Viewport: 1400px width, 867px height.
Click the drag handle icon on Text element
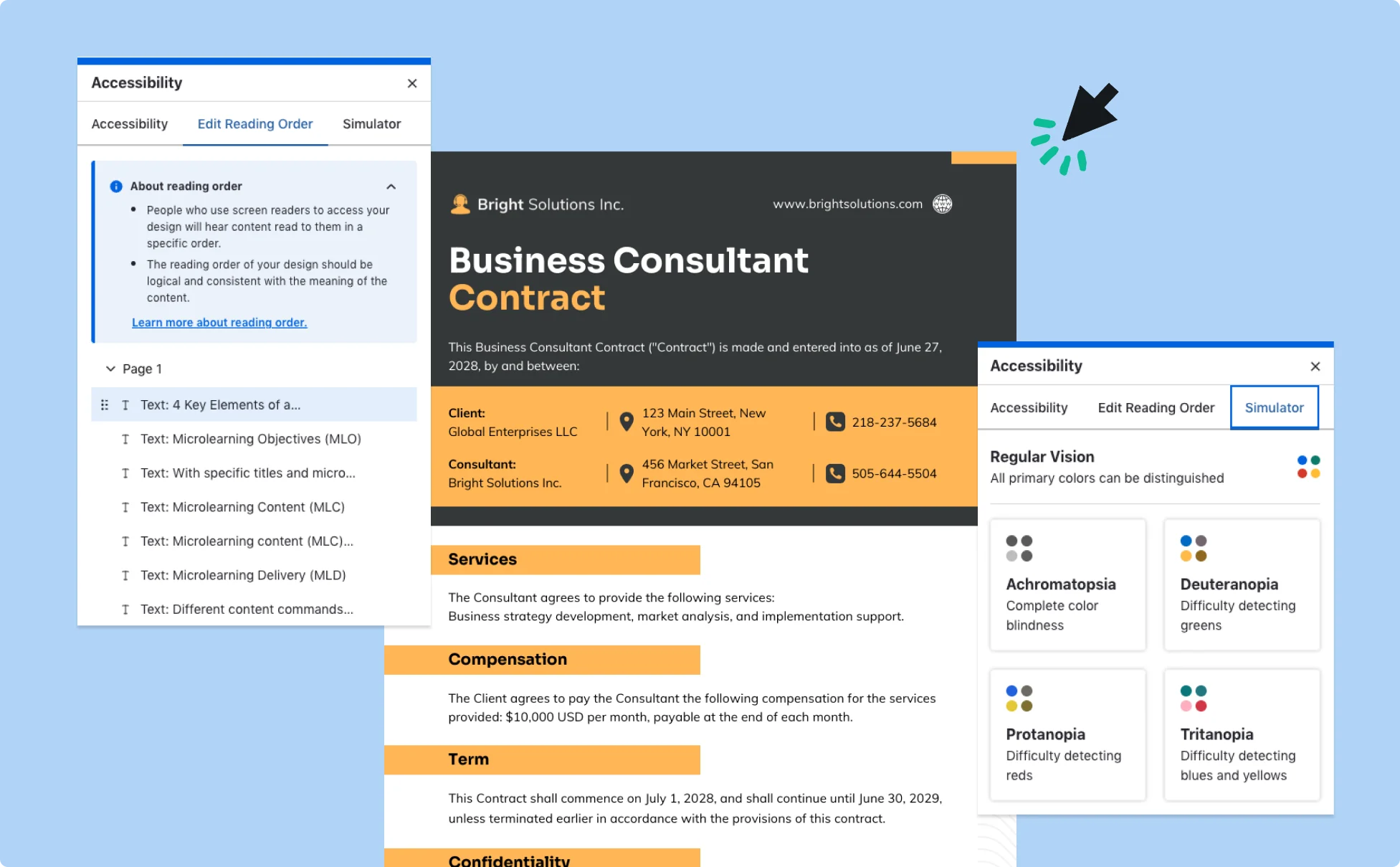pos(101,405)
